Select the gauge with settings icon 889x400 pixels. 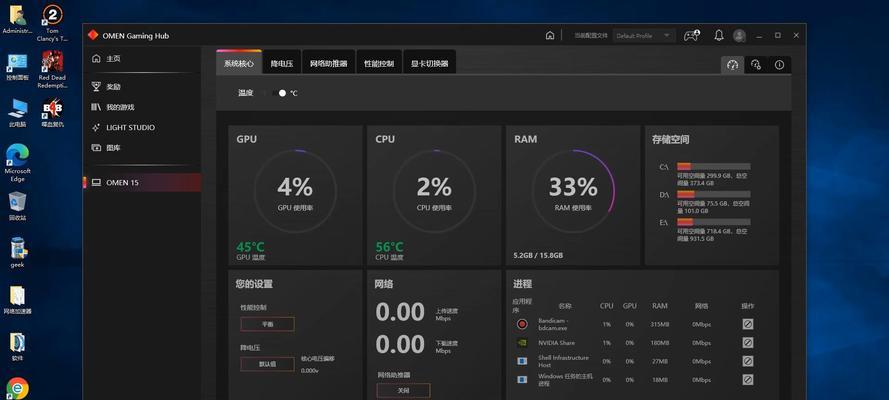tap(756, 65)
